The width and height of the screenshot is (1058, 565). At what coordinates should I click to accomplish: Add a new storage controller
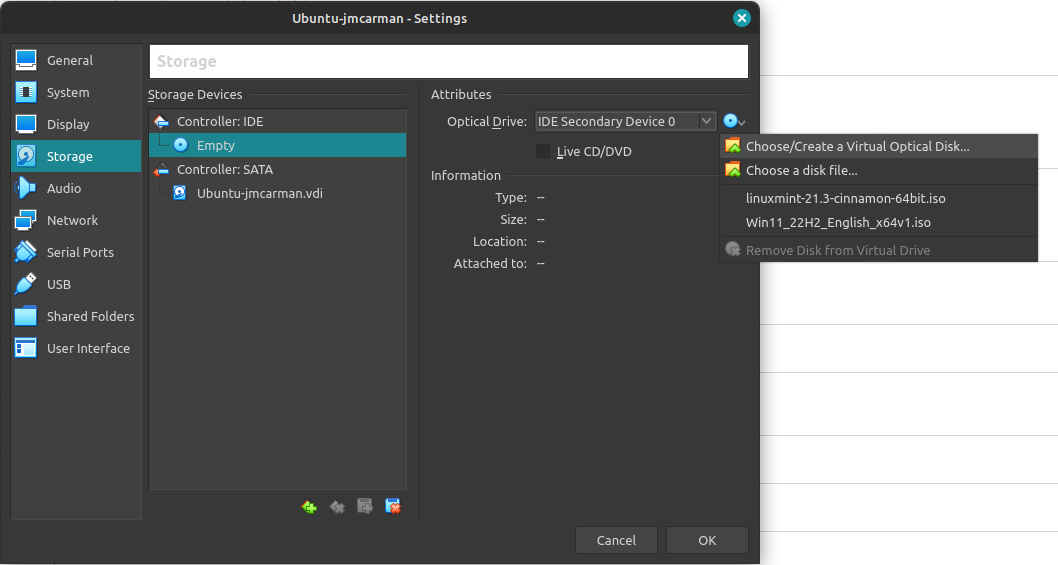click(309, 506)
